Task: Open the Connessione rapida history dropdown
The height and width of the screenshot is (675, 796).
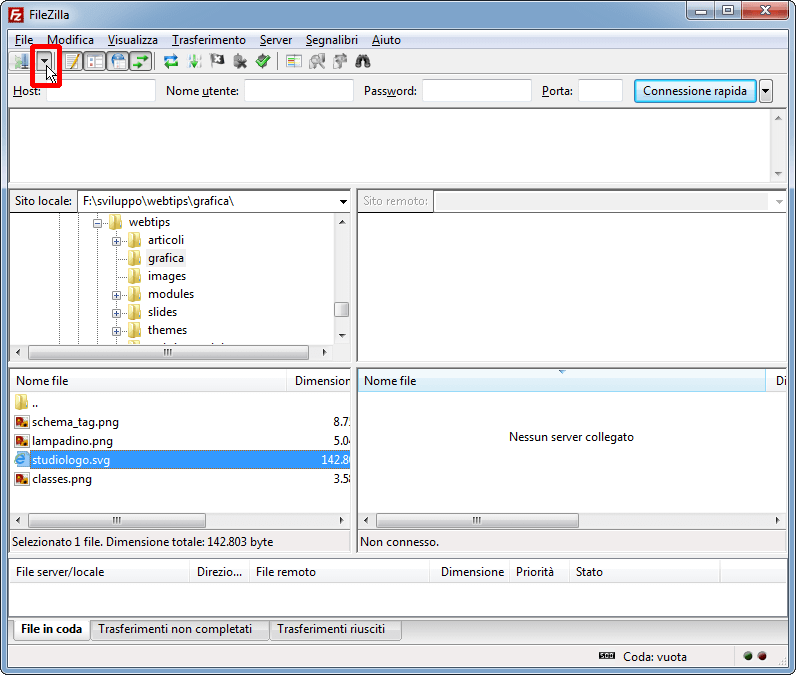Action: pyautogui.click(x=766, y=91)
